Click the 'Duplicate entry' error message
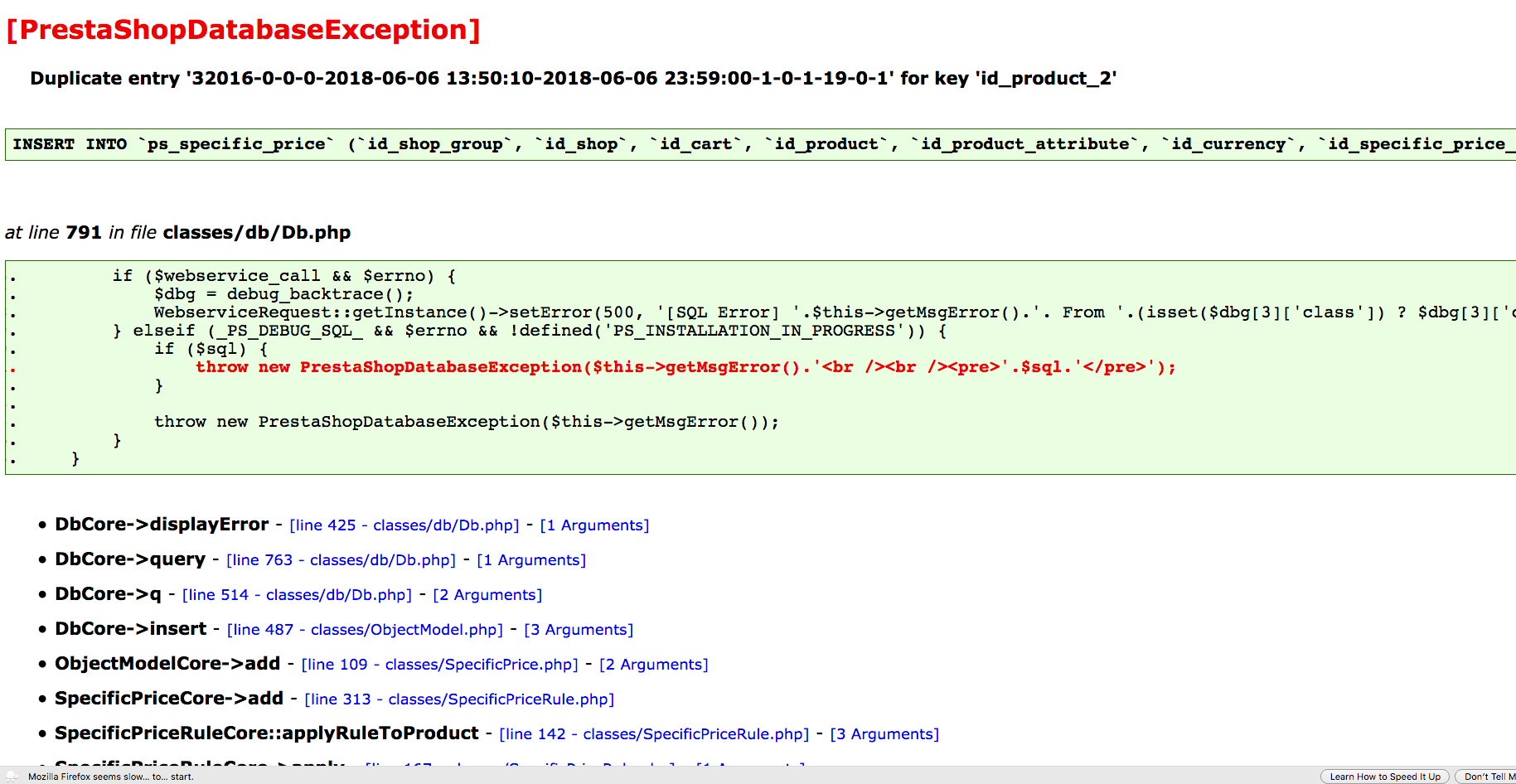The width and height of the screenshot is (1516, 784). pos(574,79)
